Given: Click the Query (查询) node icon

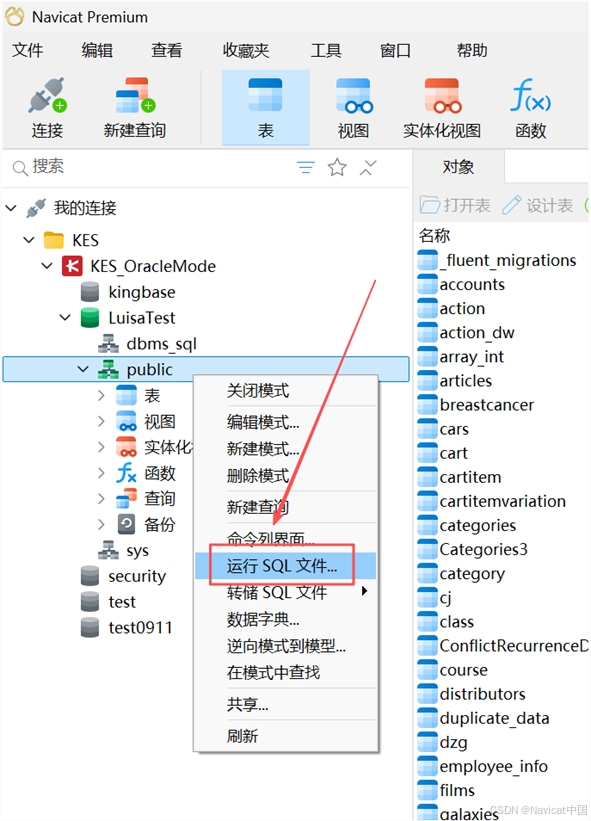Looking at the screenshot, I should coord(126,498).
